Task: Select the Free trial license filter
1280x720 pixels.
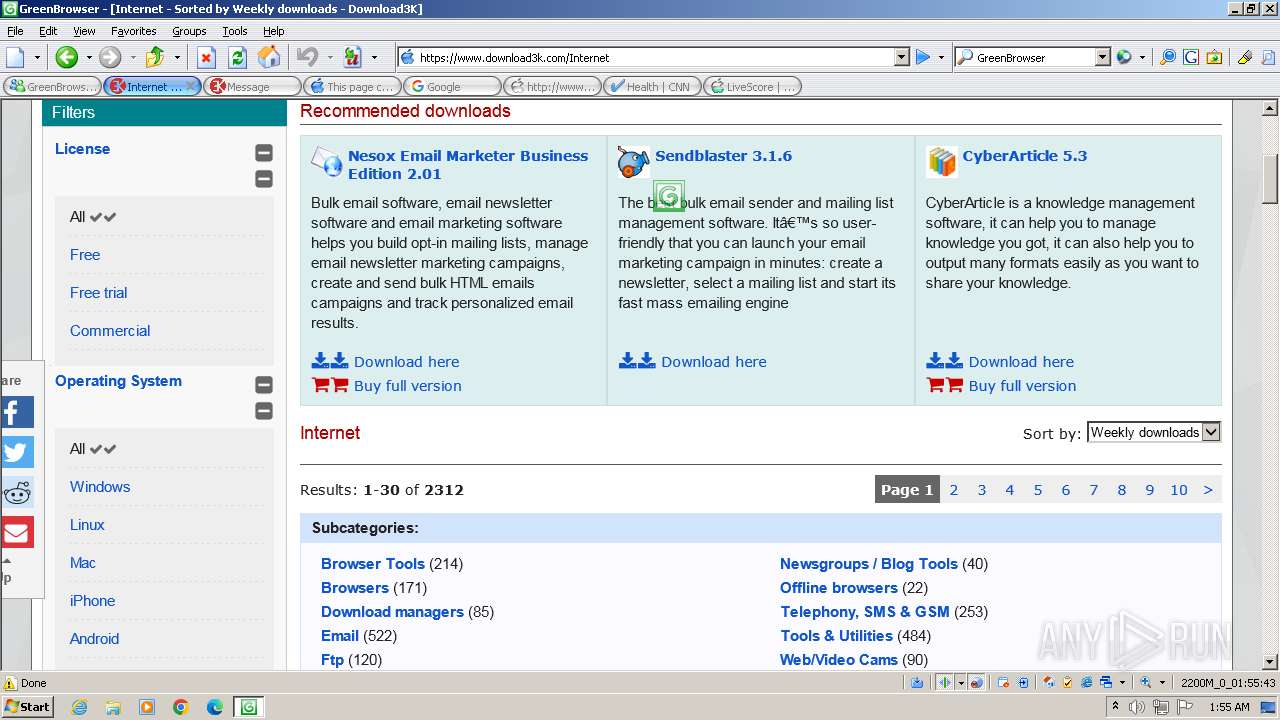Action: pyautogui.click(x=98, y=293)
